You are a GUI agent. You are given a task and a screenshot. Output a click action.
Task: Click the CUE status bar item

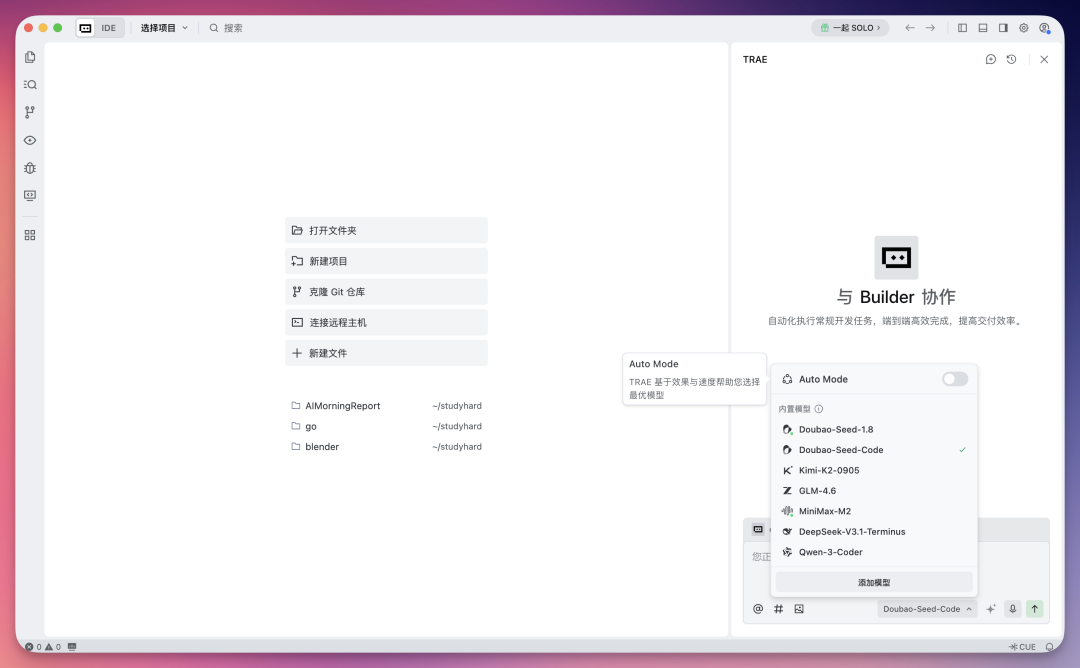pos(1022,647)
